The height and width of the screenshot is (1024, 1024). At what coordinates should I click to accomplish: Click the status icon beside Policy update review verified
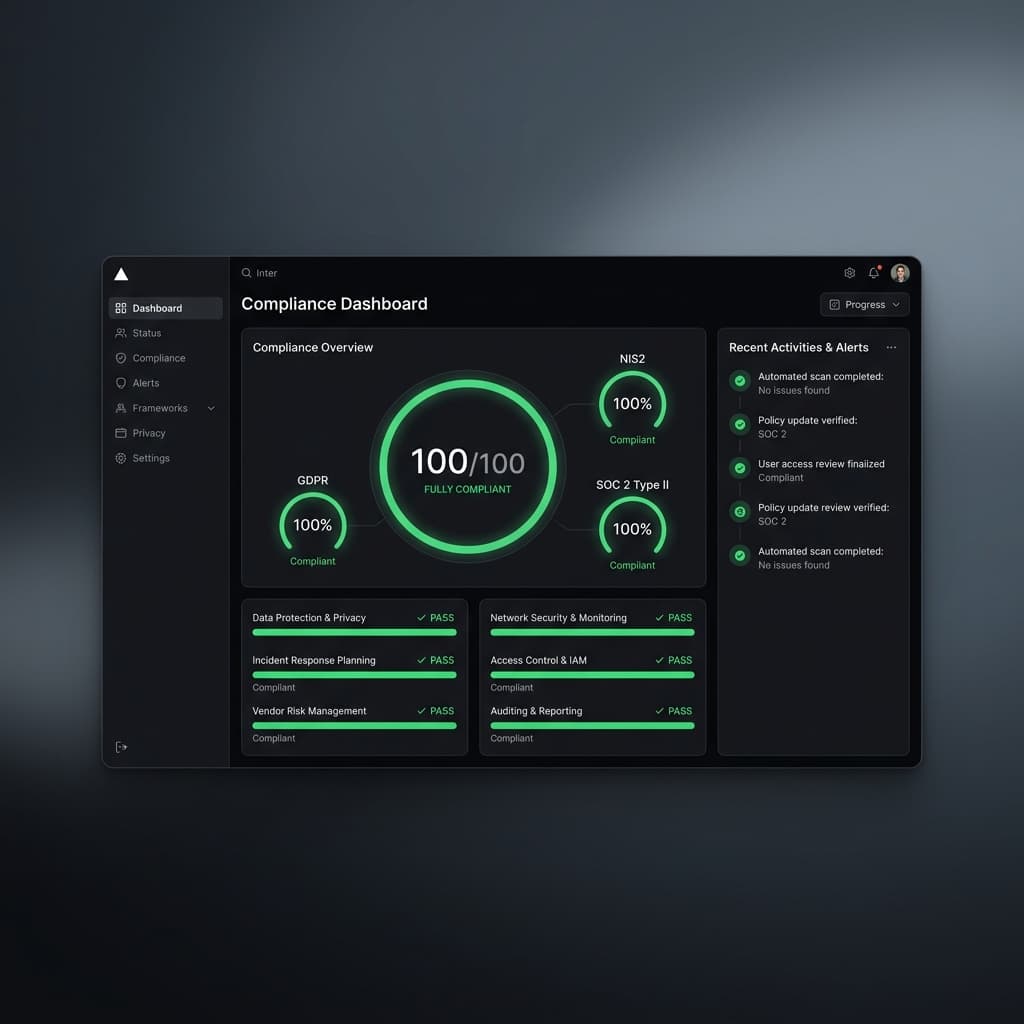coord(740,512)
